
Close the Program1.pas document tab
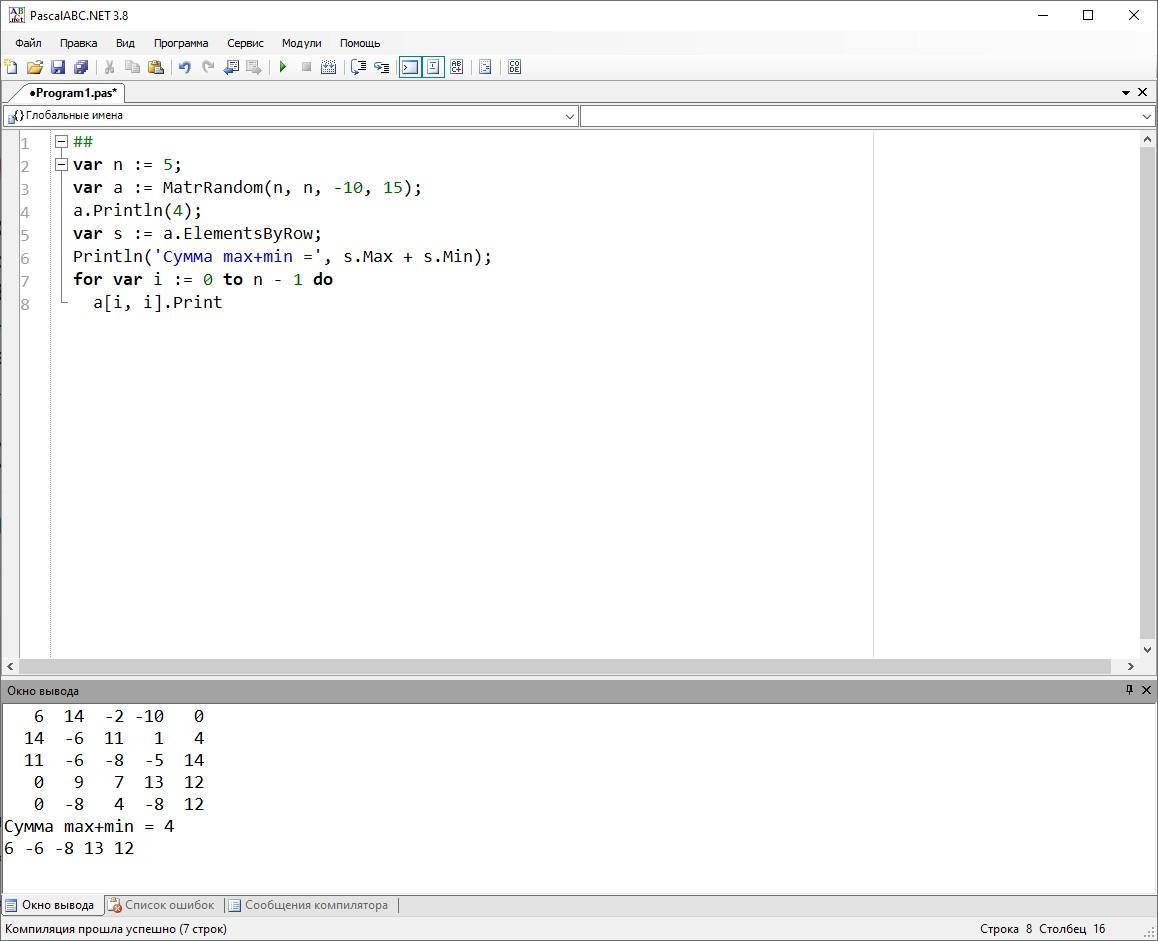[1142, 92]
